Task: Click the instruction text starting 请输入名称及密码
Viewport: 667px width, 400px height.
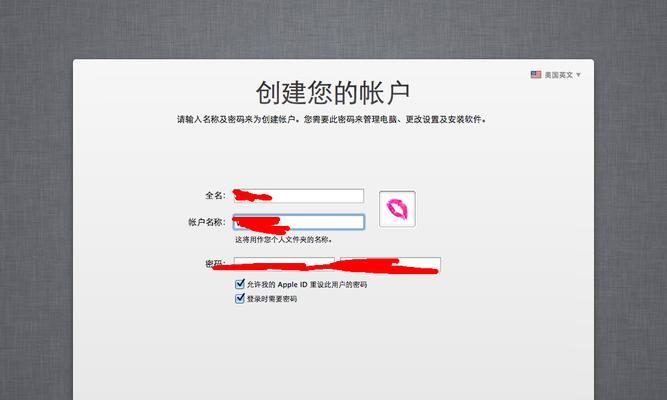Action: [x=331, y=120]
